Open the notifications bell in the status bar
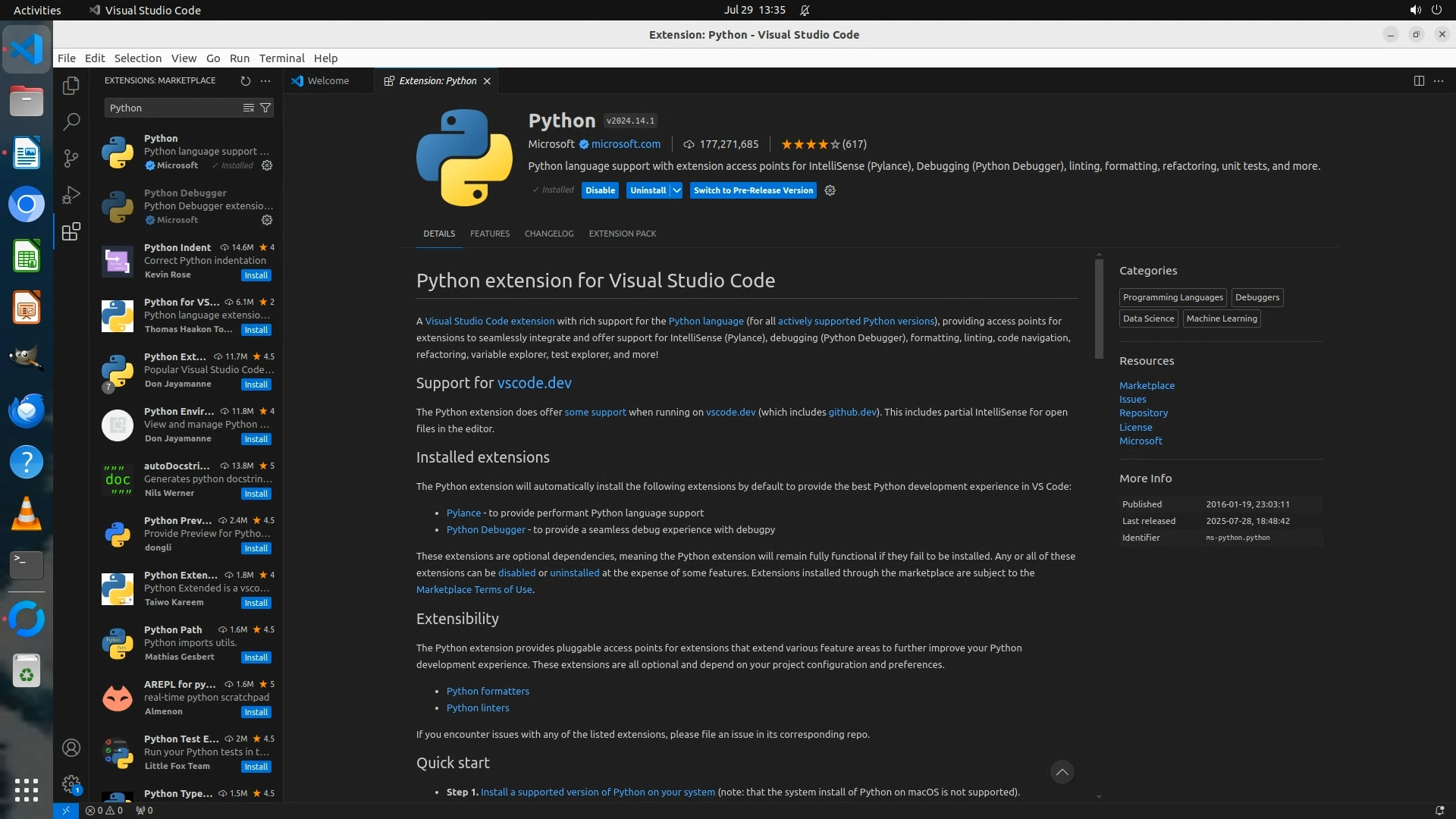 click(x=1439, y=810)
